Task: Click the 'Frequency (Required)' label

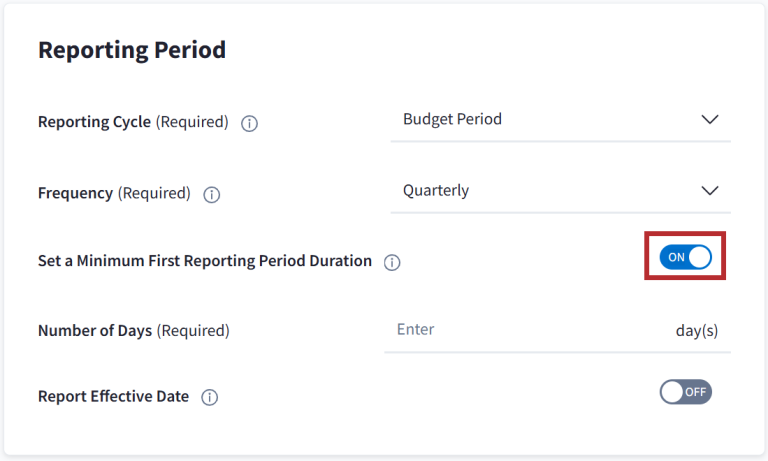Action: coord(114,193)
